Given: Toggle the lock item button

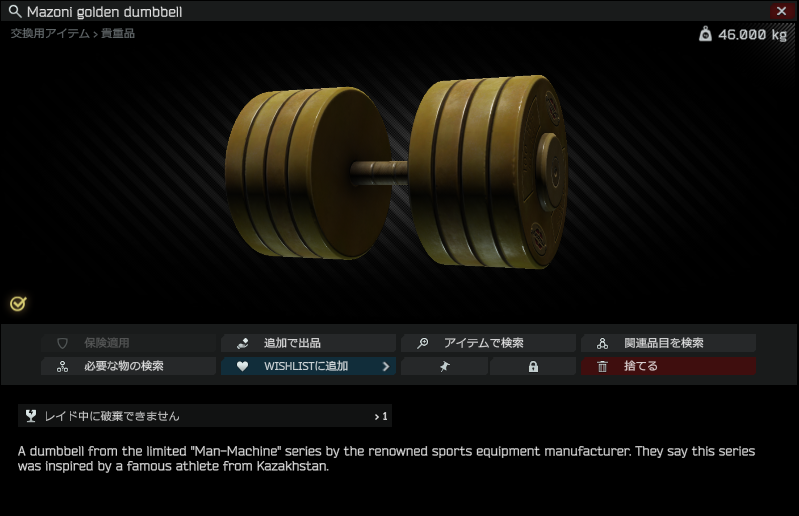Looking at the screenshot, I should pyautogui.click(x=533, y=366).
